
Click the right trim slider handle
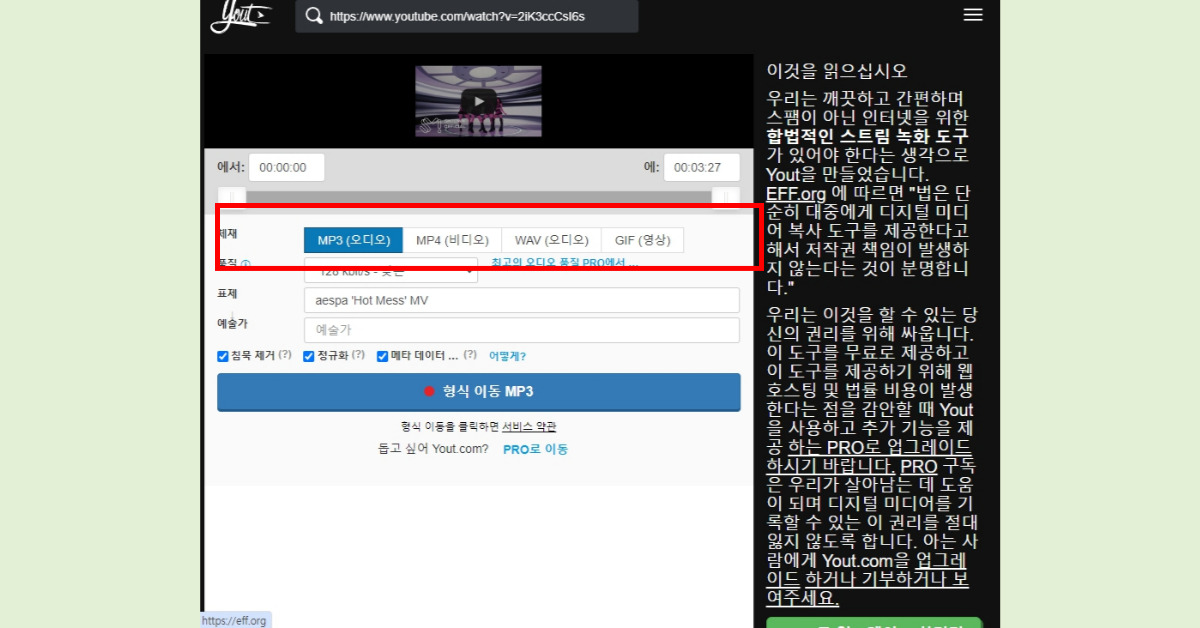(x=726, y=197)
